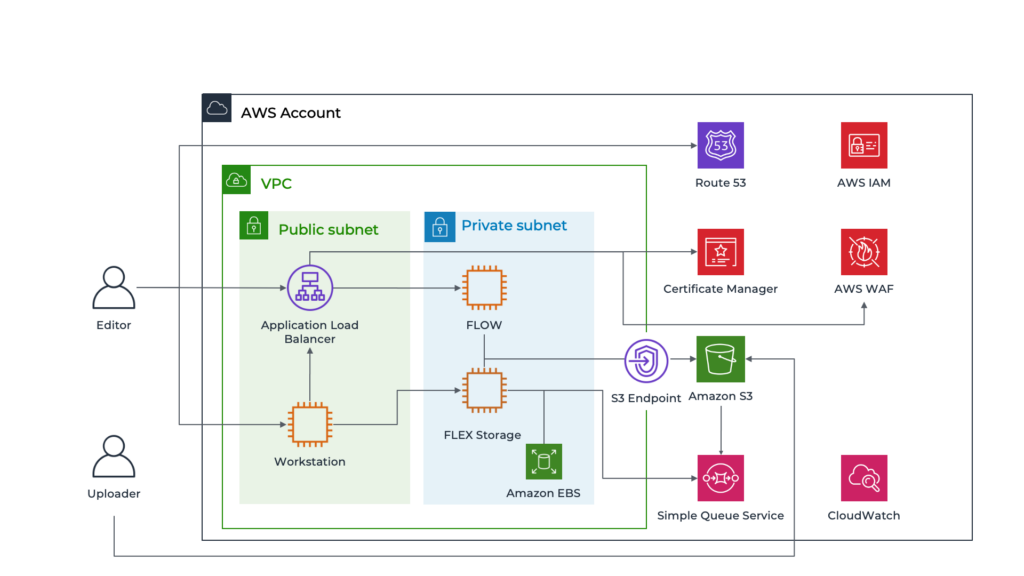Select the AWS IAM icon

[x=864, y=145]
